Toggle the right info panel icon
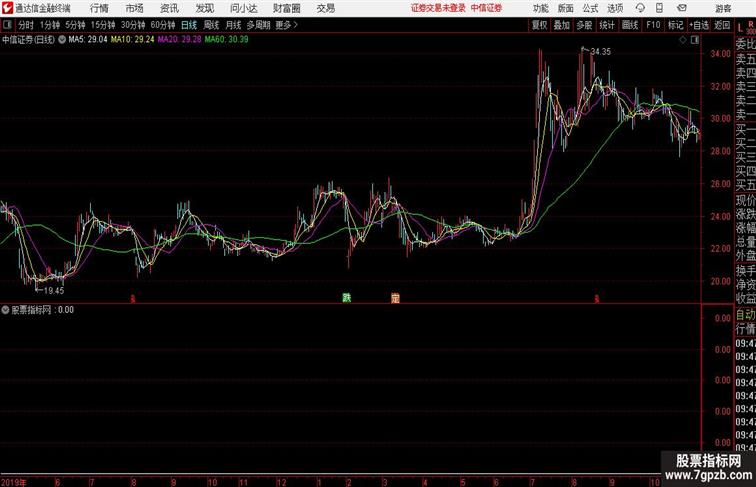 (695, 40)
